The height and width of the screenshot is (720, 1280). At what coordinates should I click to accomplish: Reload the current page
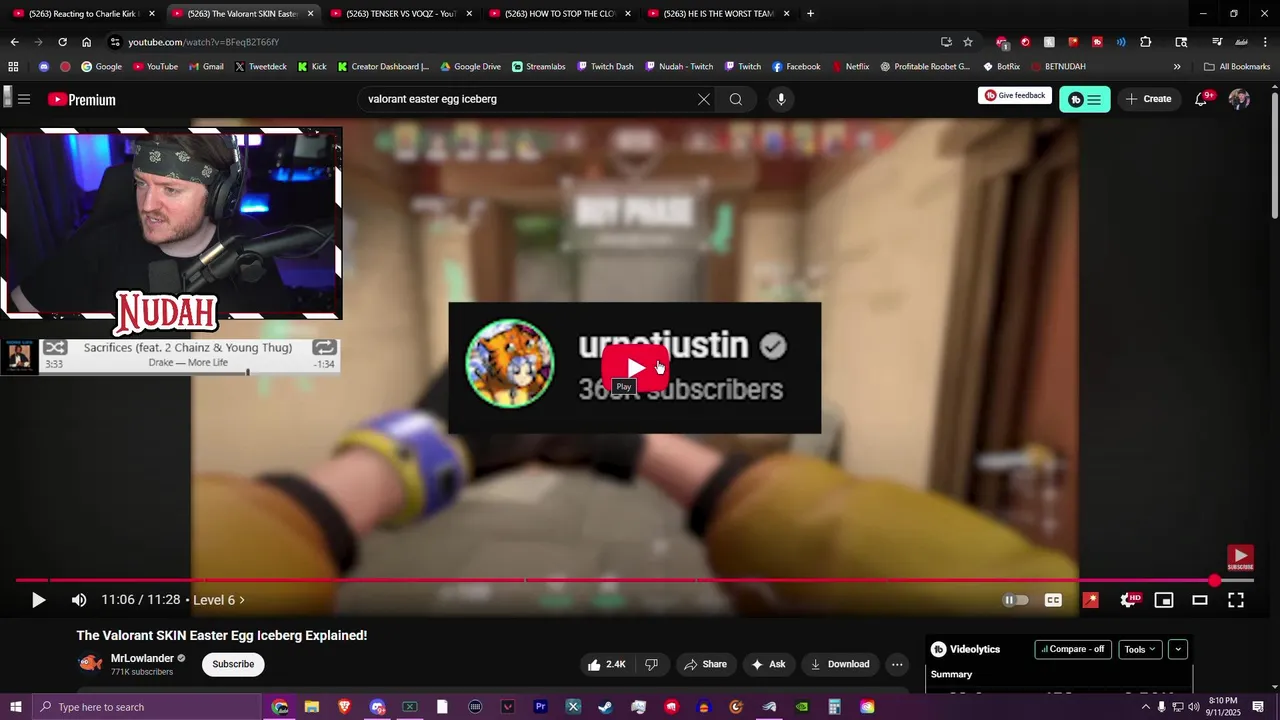pos(62,42)
